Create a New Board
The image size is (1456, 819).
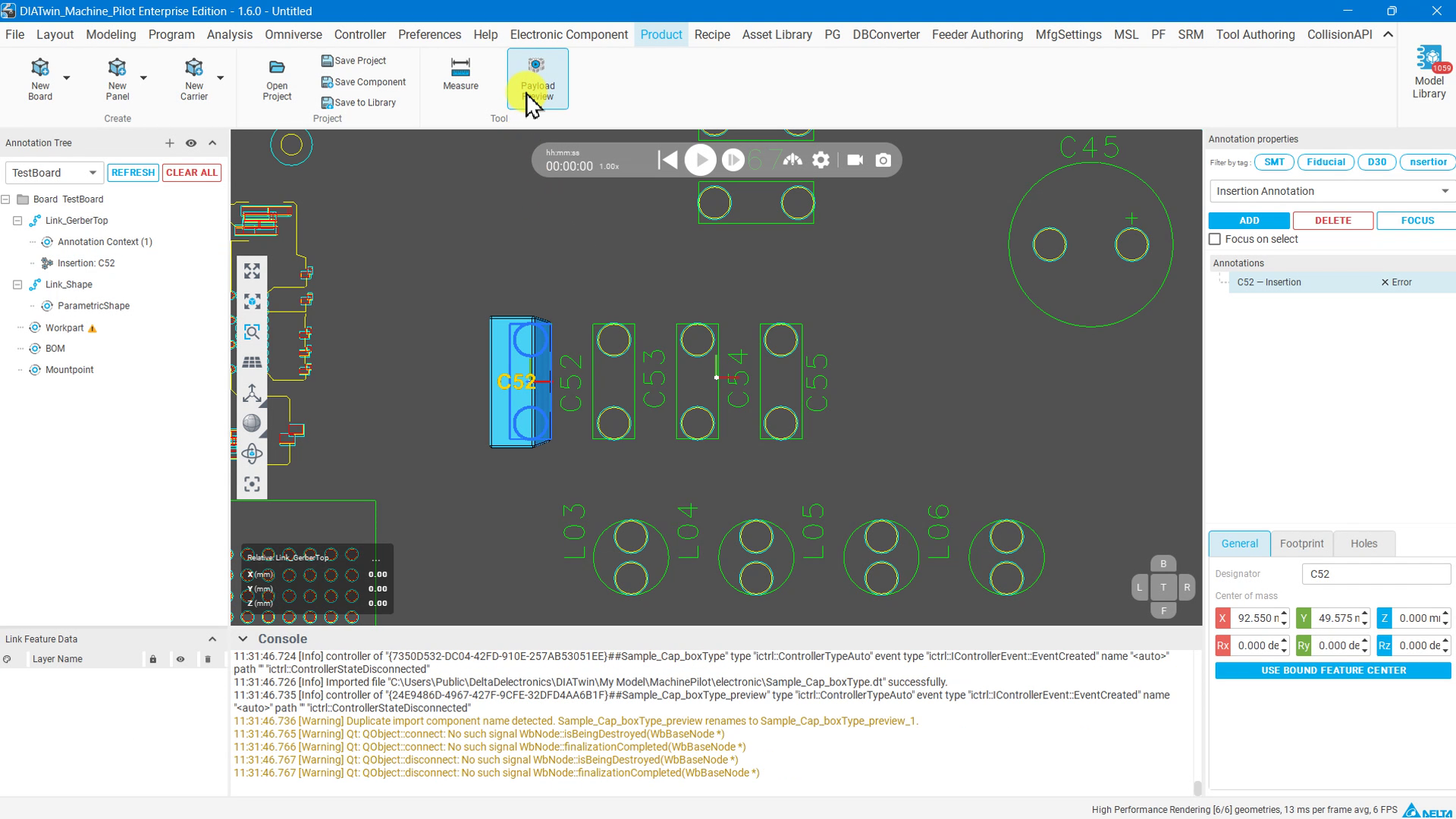40,78
